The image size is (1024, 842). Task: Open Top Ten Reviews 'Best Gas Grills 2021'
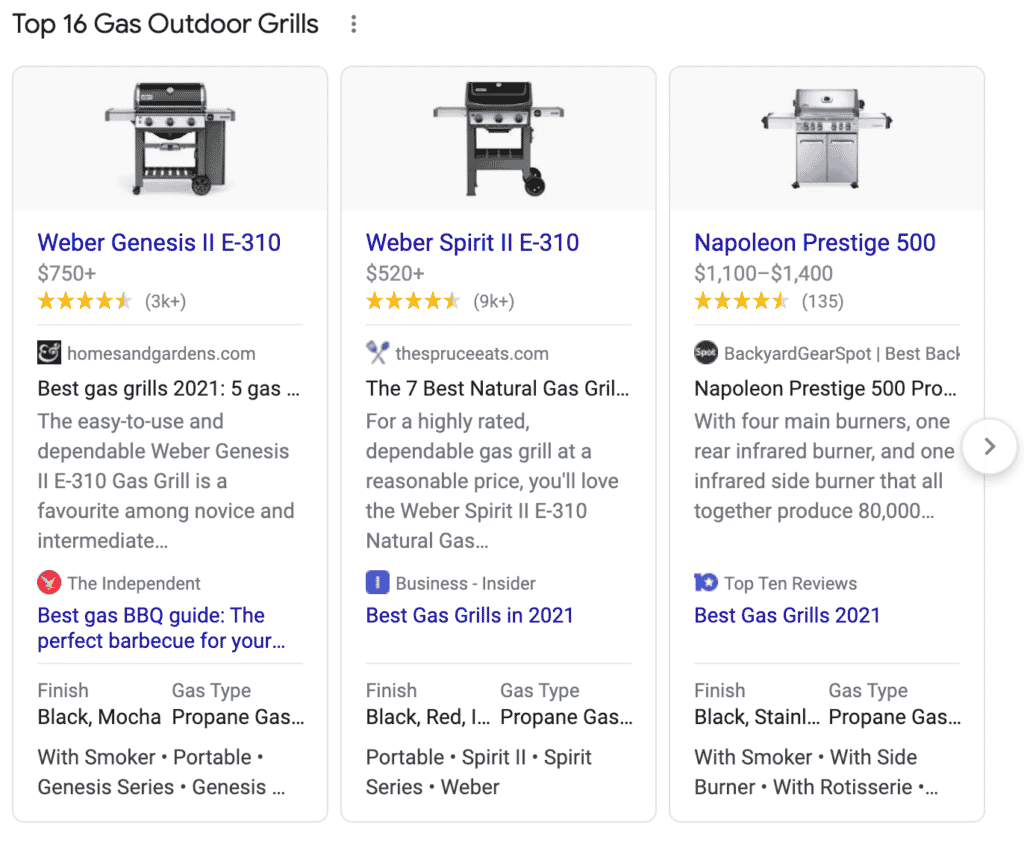(x=787, y=615)
